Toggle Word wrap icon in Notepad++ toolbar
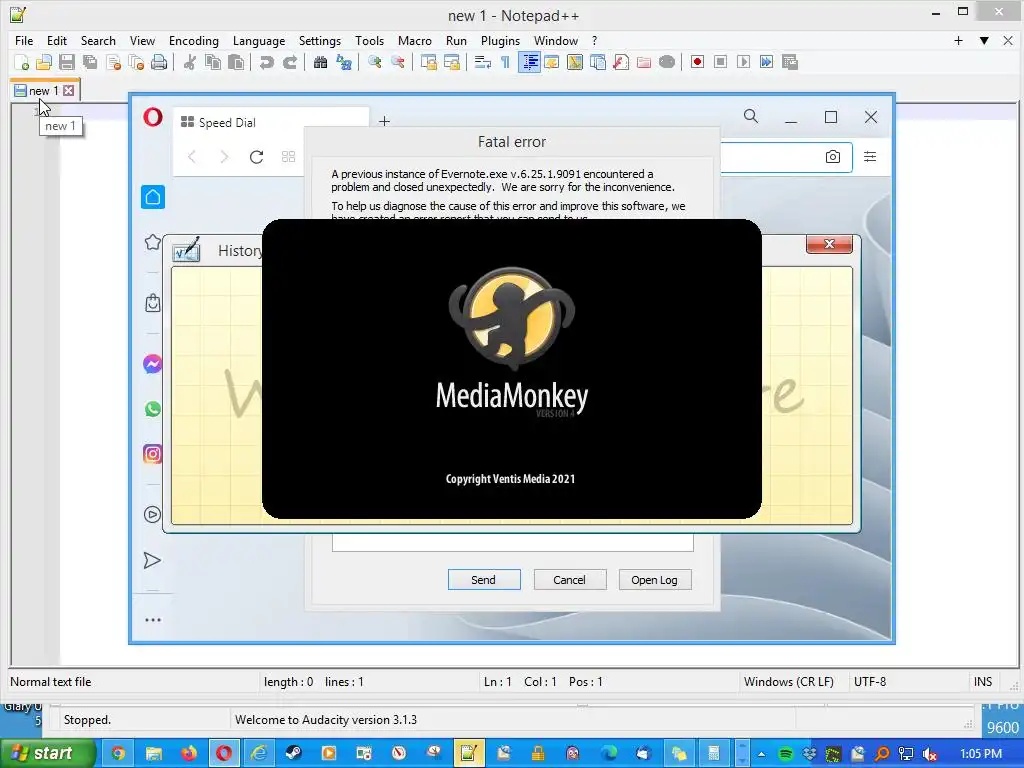Viewport: 1024px width, 768px height. [x=483, y=62]
